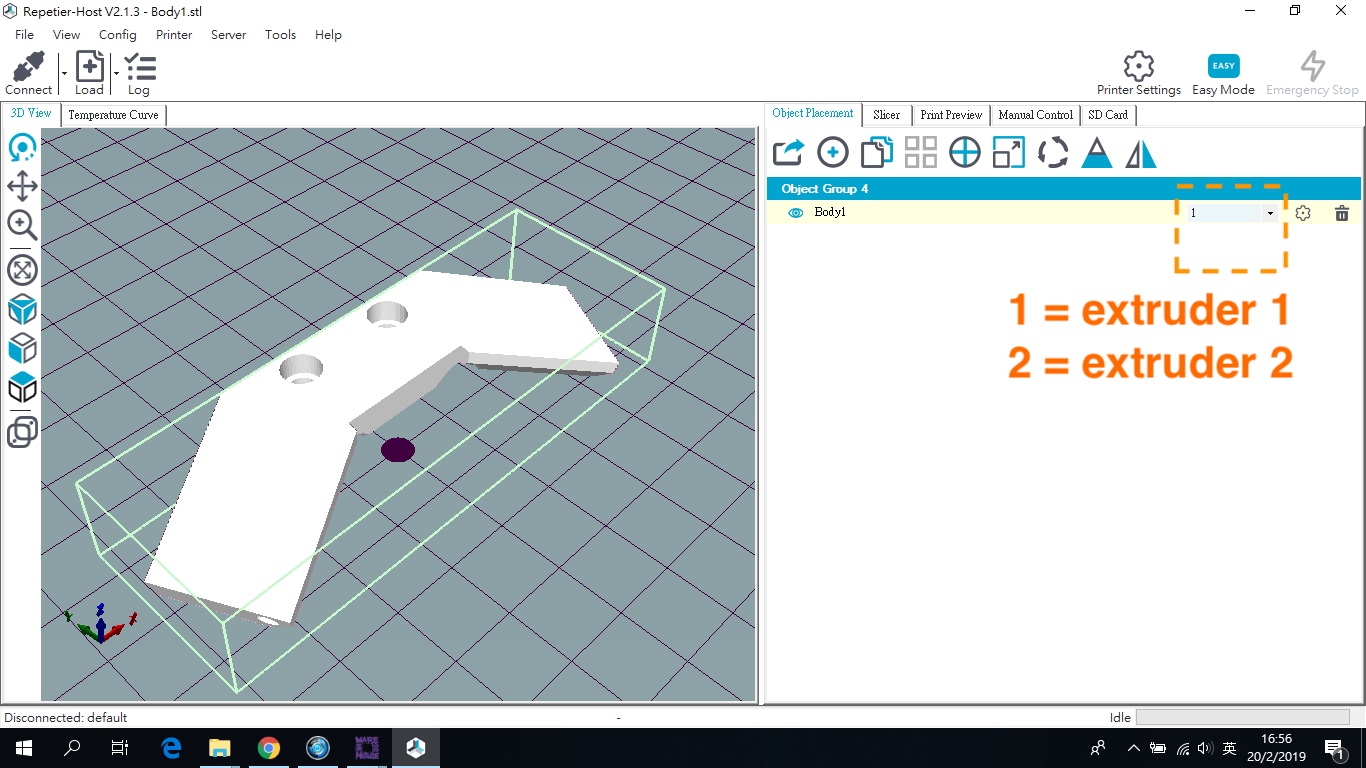Click the Autoposition grid icon
The height and width of the screenshot is (768, 1366).
921,152
